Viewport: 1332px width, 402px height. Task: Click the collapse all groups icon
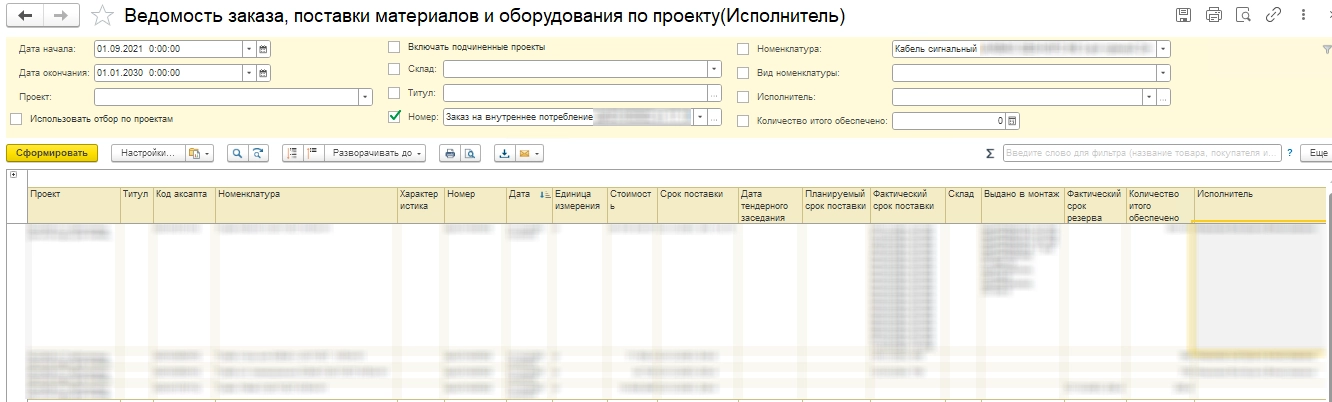[311, 153]
